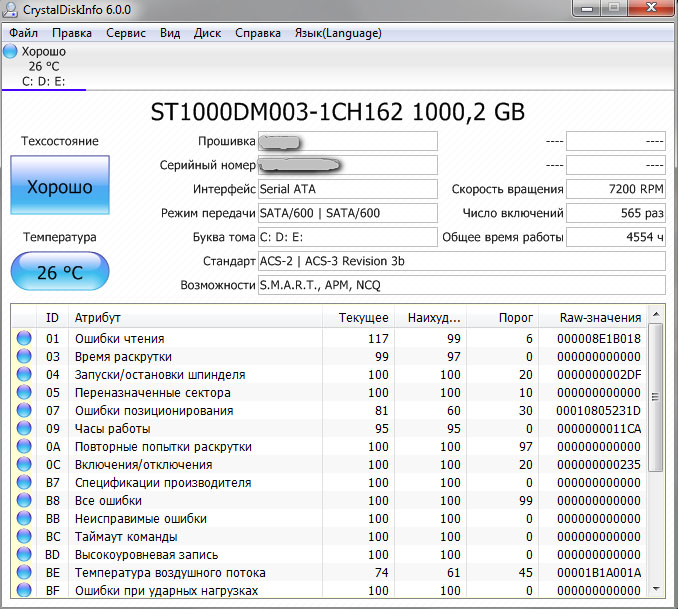Select the Ошибки чтения attribute text
The height and width of the screenshot is (609, 678).
coord(119,339)
